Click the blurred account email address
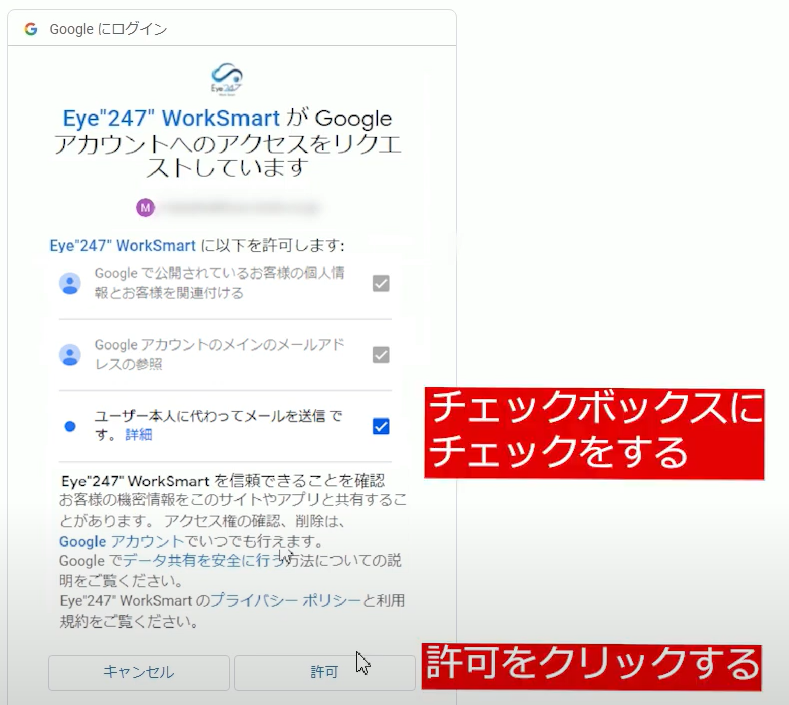 coord(242,207)
